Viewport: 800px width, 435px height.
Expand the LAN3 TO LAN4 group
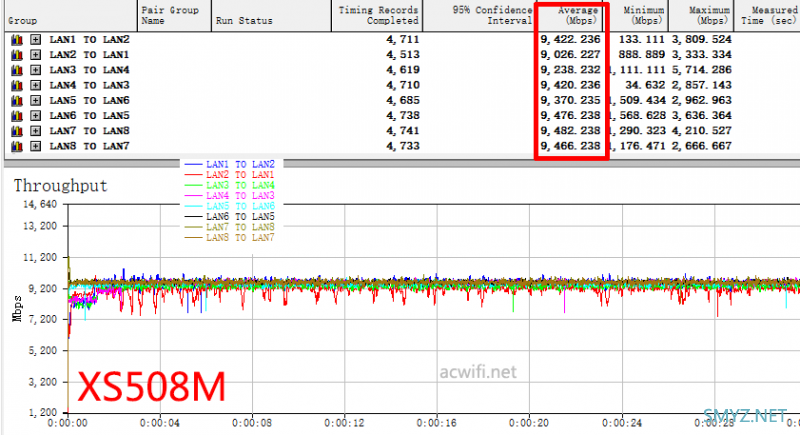tap(35, 70)
